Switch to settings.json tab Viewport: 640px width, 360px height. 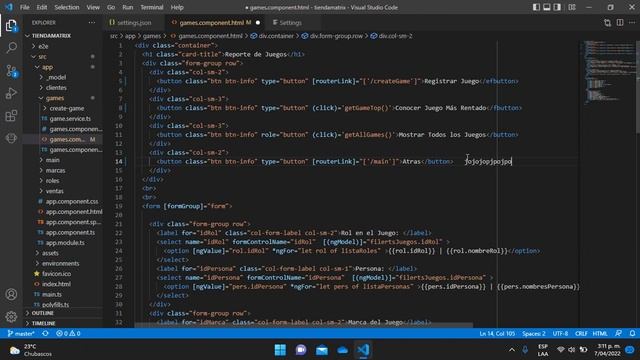(134, 23)
